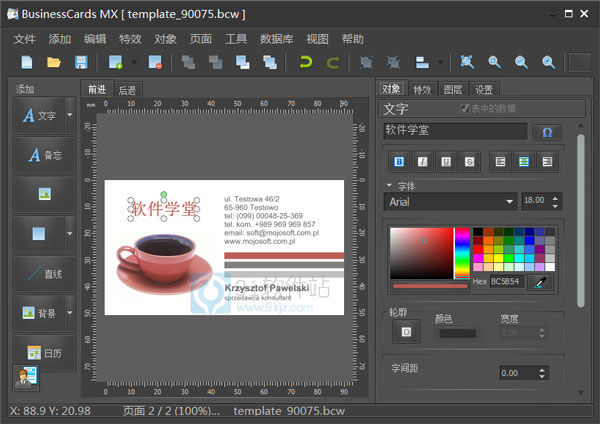Toggle italic text formatting
This screenshot has height=424, width=600.
tap(422, 161)
